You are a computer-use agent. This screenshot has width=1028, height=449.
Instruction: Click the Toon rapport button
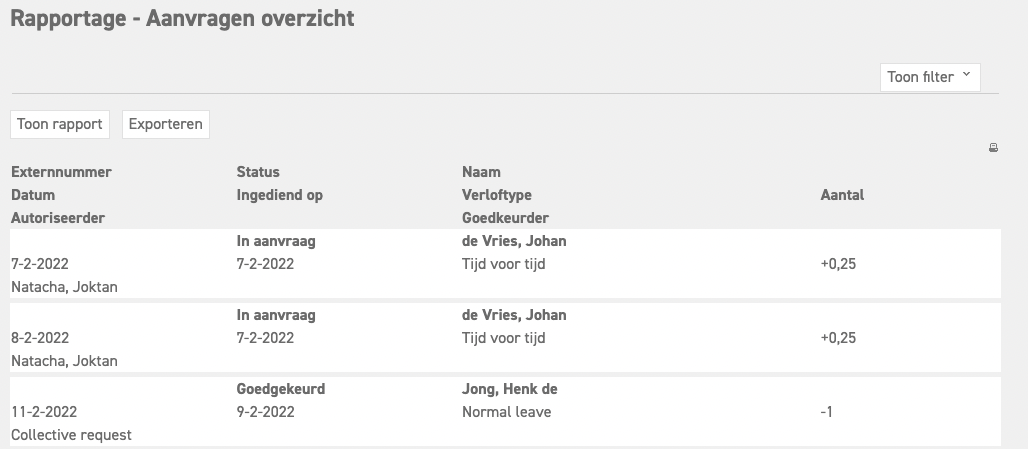(60, 125)
